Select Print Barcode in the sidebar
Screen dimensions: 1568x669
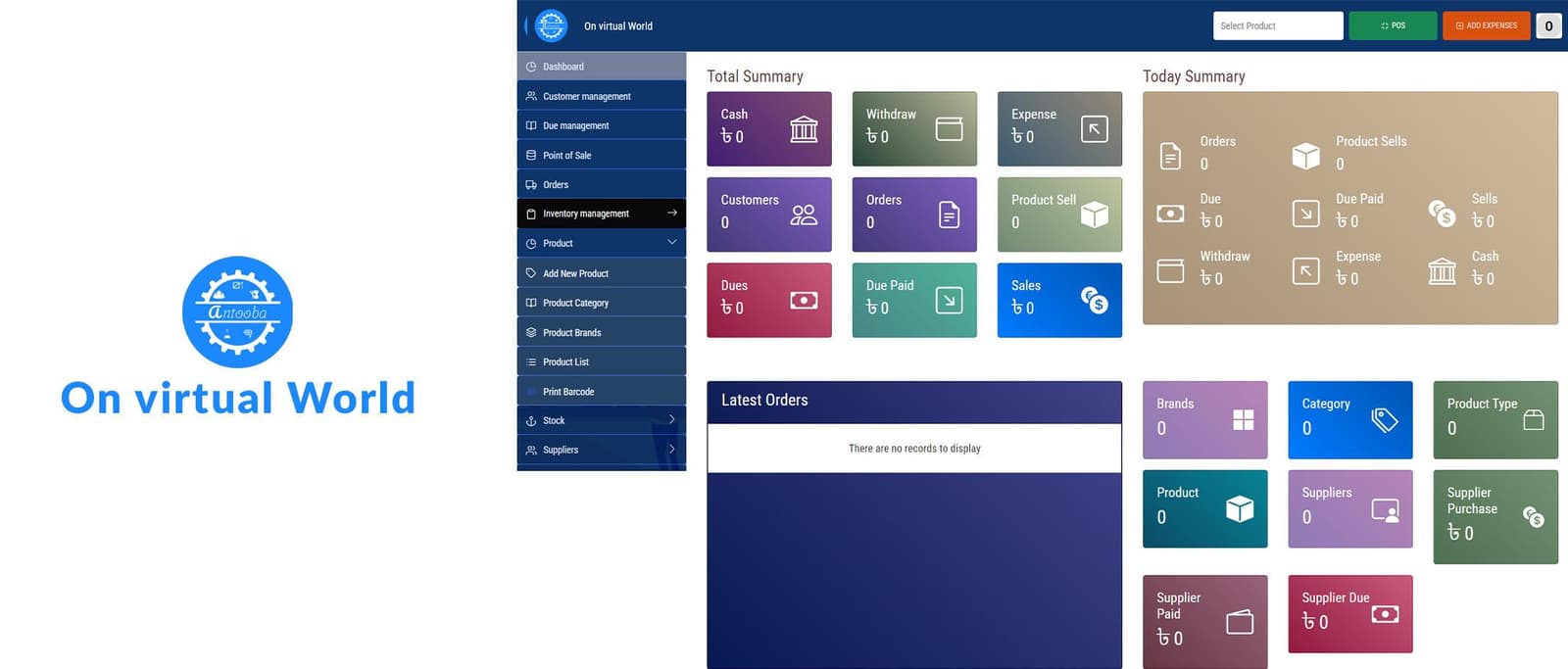pyautogui.click(x=602, y=391)
